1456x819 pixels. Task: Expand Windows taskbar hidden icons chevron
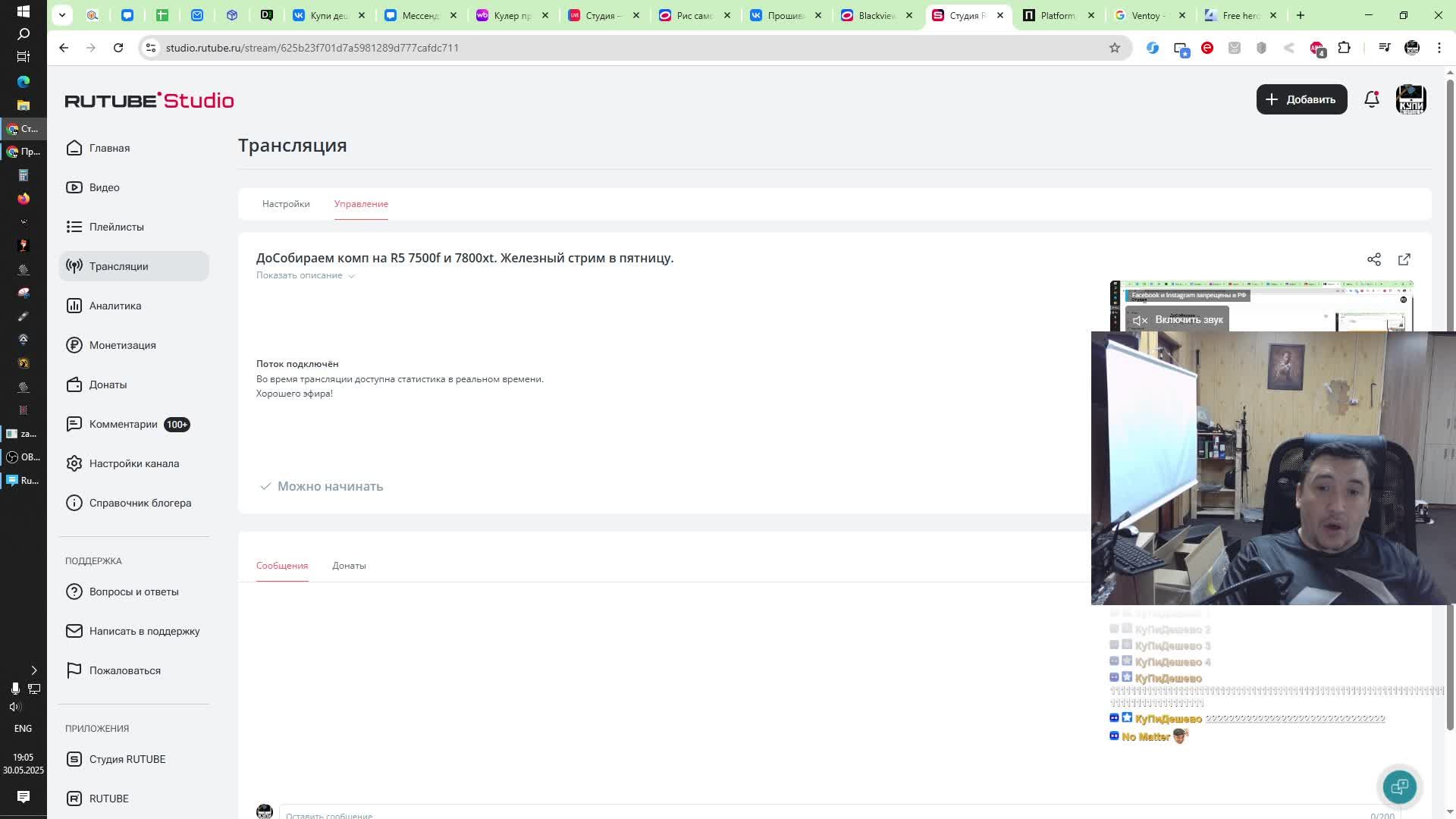click(33, 670)
